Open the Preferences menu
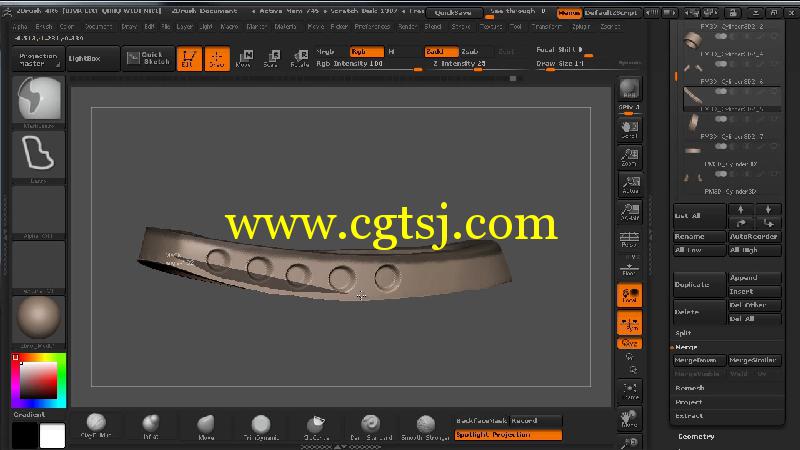Viewport: 800px width, 450px height. [372, 27]
